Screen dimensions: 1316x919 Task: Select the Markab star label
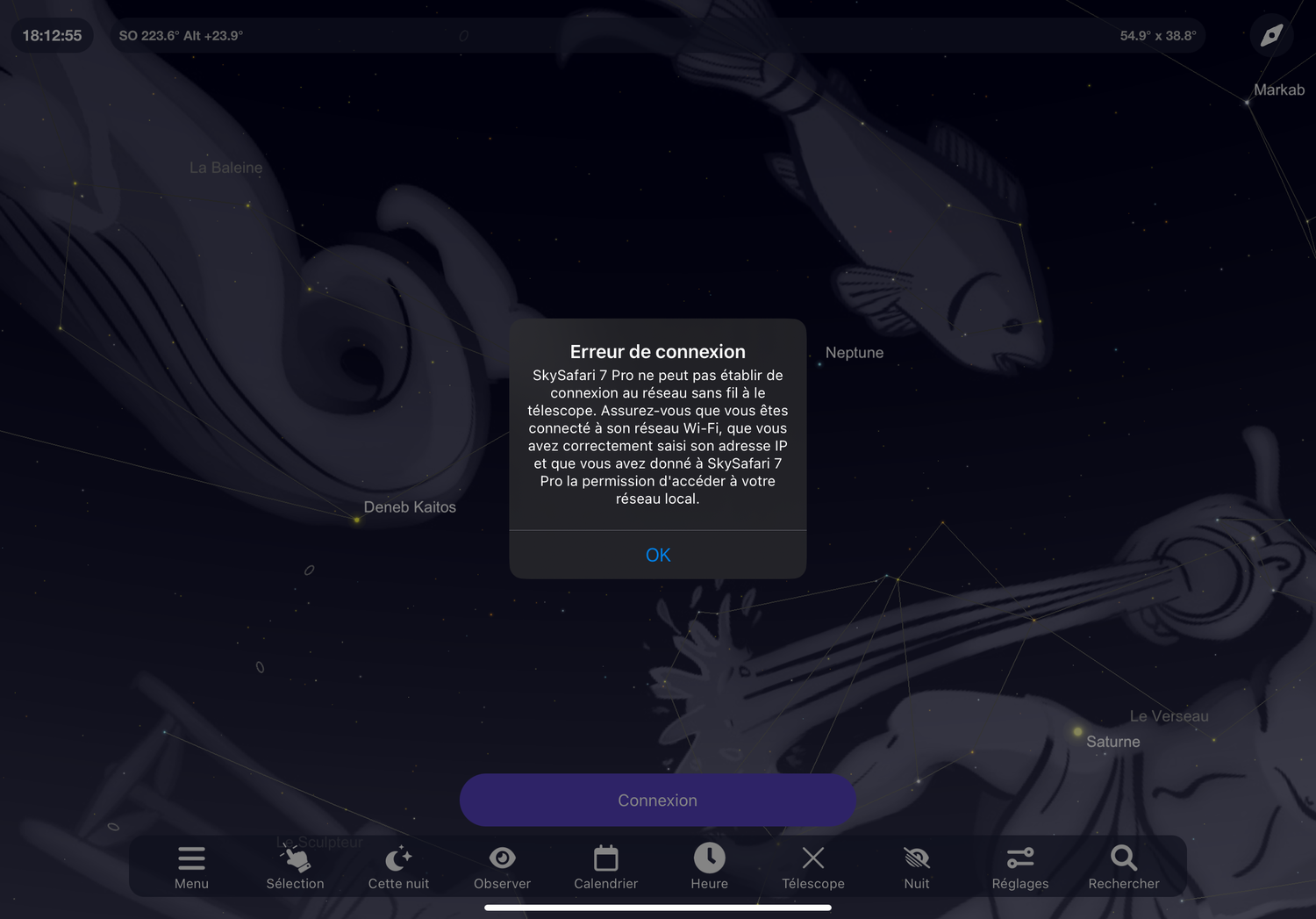point(1278,90)
